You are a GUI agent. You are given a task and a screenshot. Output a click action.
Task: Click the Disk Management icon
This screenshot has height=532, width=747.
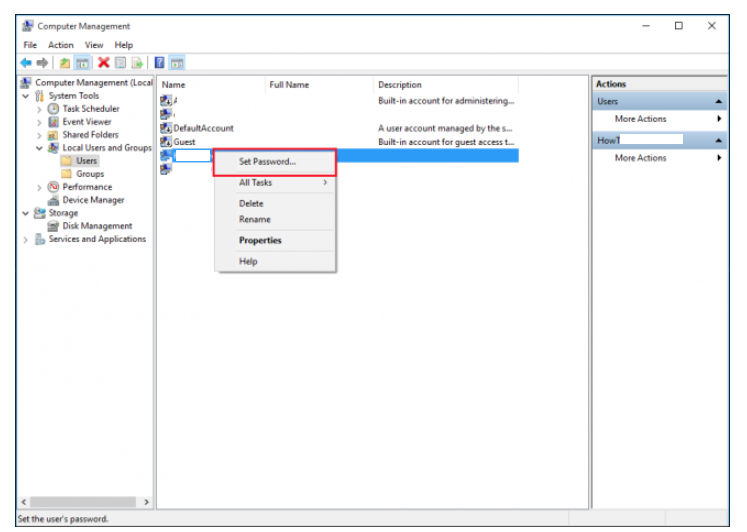[x=53, y=226]
